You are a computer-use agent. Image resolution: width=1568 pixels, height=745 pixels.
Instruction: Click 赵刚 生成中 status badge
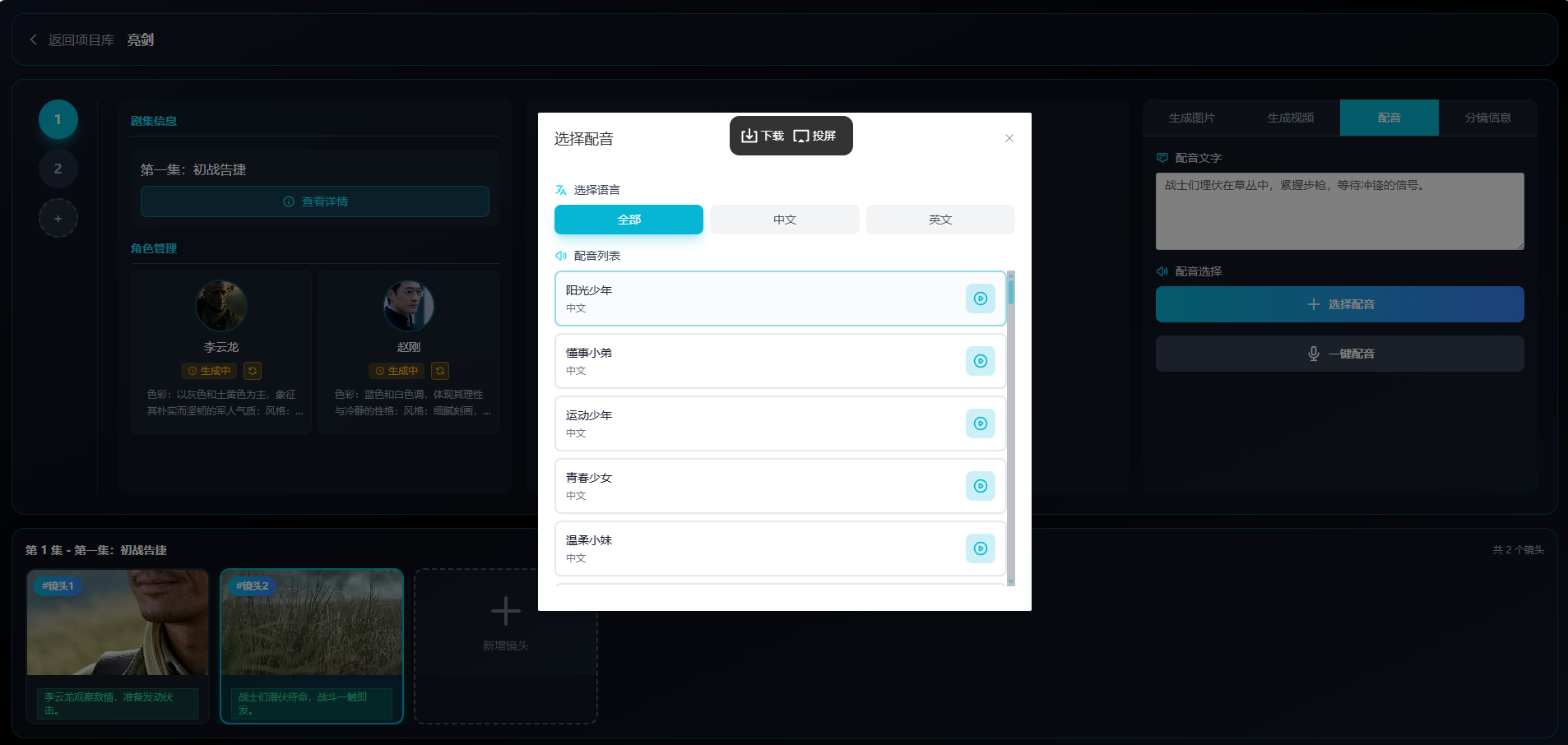coord(397,371)
